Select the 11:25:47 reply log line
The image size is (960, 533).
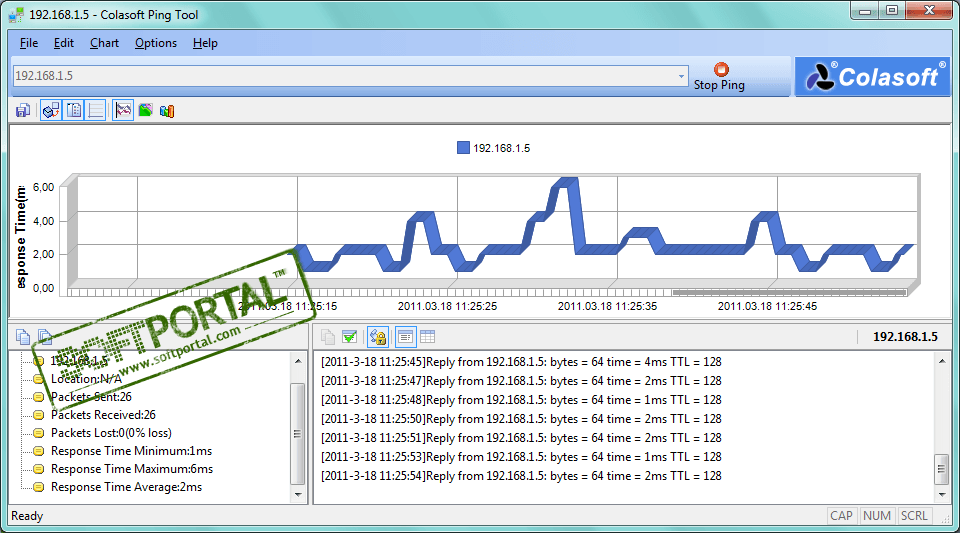[x=521, y=381]
